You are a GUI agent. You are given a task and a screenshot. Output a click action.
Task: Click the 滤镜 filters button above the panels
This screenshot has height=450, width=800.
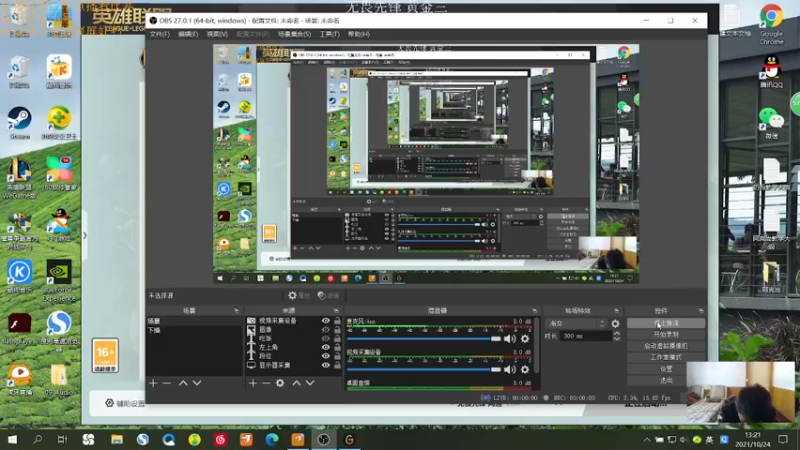[x=328, y=295]
